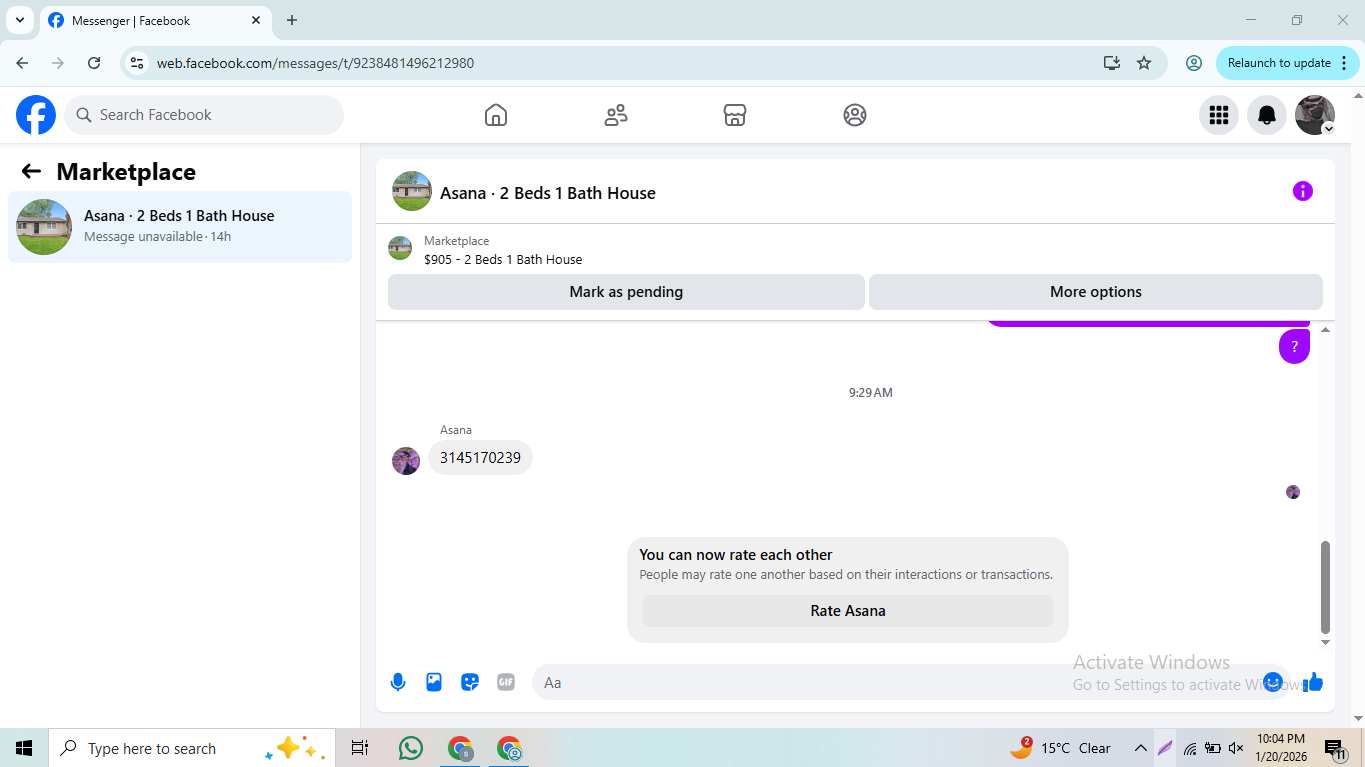Click the chat scrollbar up arrow
This screenshot has width=1365, height=767.
pyautogui.click(x=1326, y=329)
